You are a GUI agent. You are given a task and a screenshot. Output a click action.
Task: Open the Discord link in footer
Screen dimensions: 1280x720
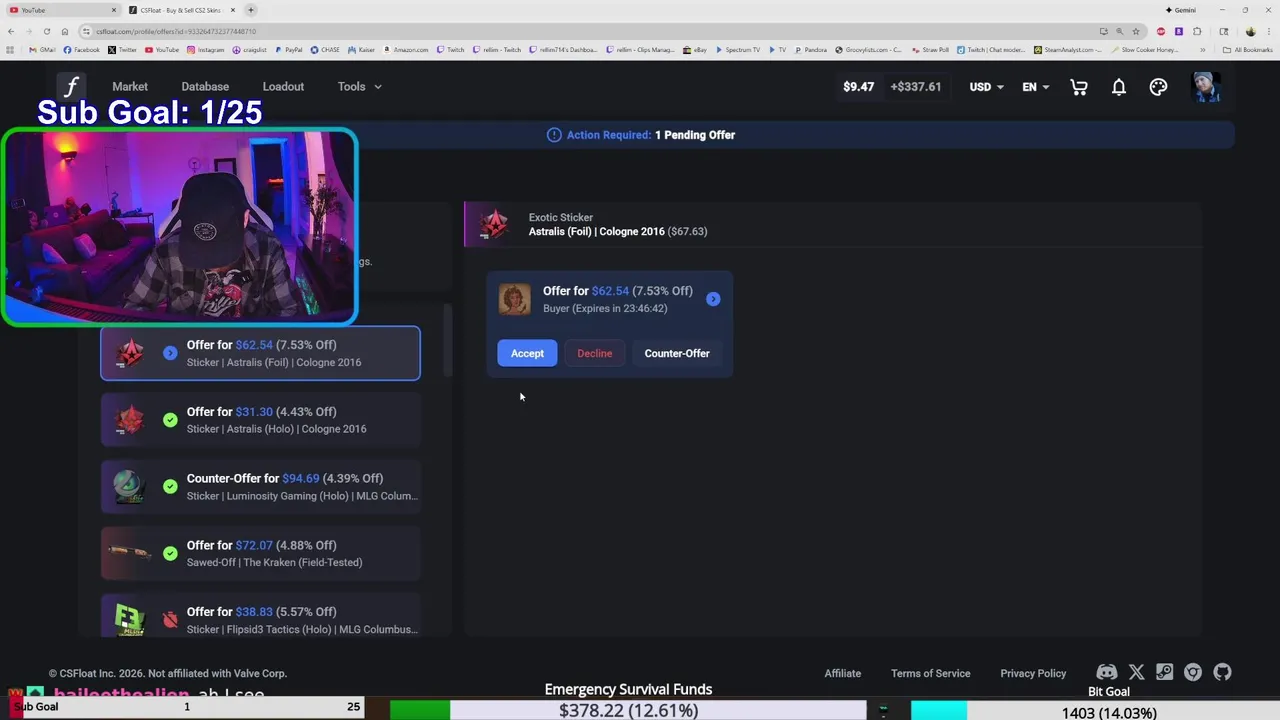click(1107, 673)
